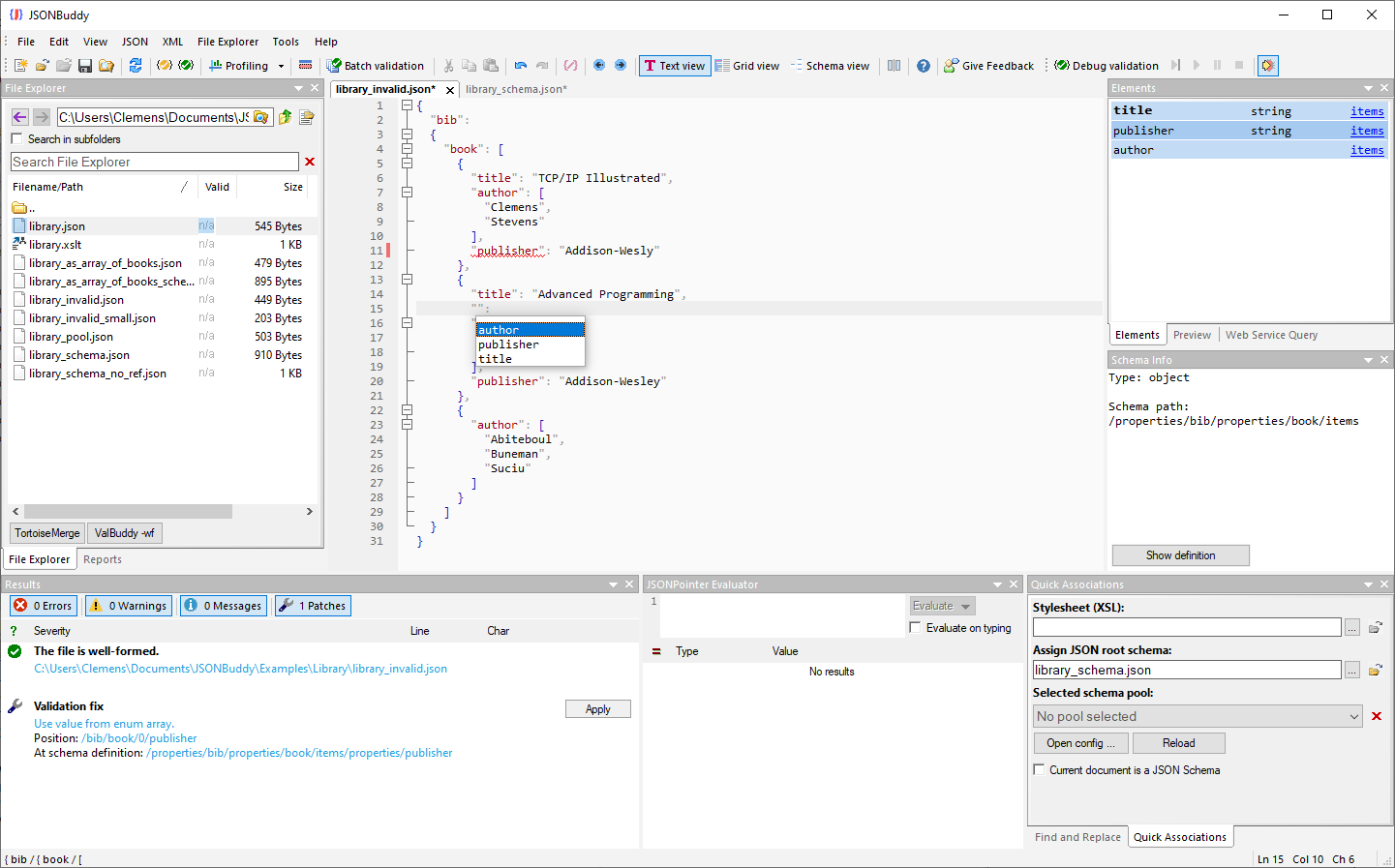
Task: Click the Save (floppy disk) toolbar icon
Action: (85, 66)
